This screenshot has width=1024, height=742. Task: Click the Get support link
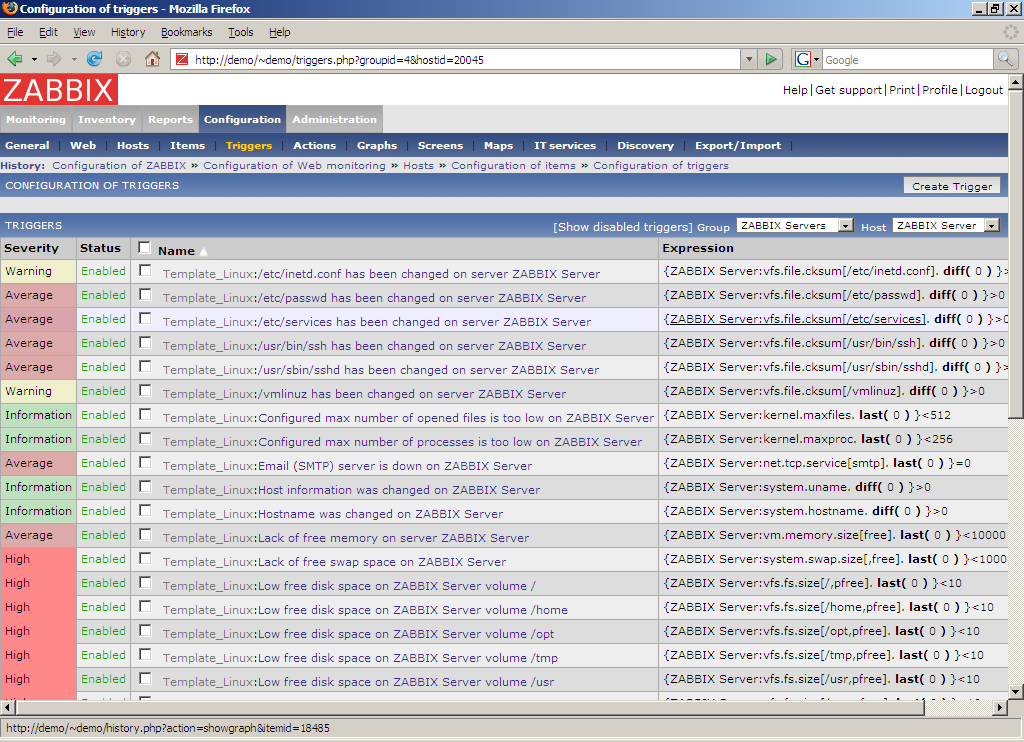coord(848,90)
